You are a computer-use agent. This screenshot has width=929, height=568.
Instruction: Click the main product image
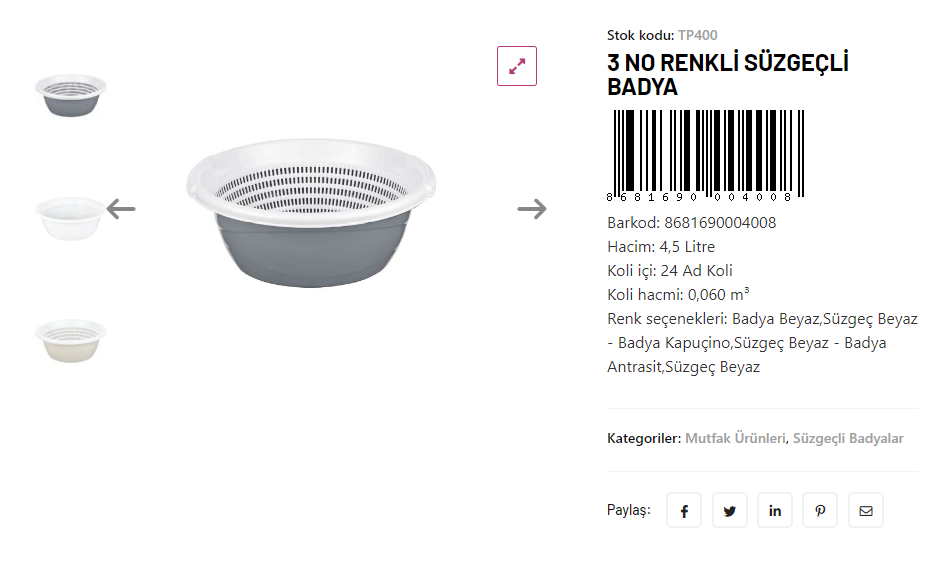[x=312, y=212]
